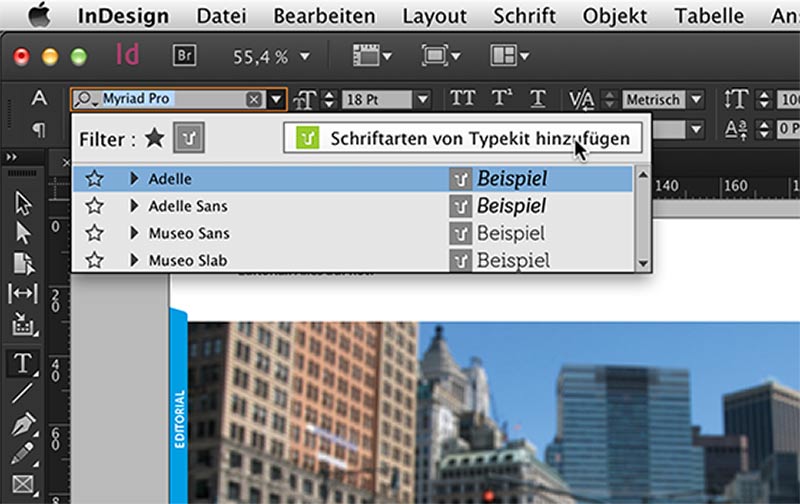Viewport: 800px width, 504px height.
Task: Open the Layout menu
Action: click(434, 16)
